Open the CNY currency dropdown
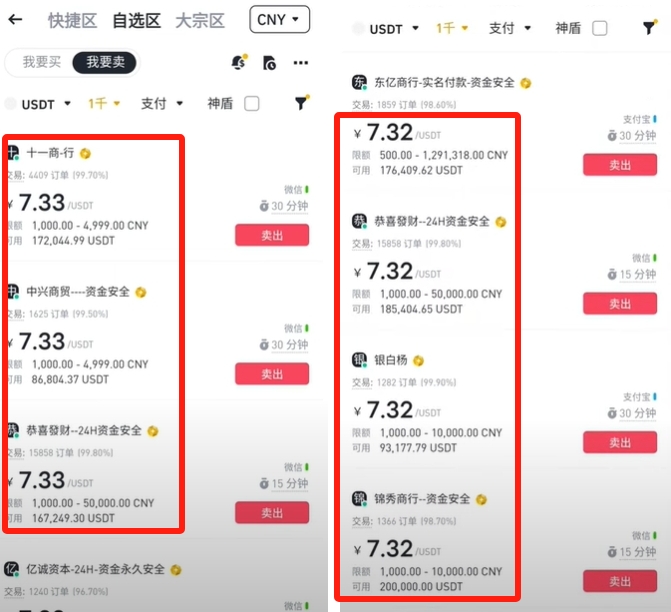 [x=279, y=19]
